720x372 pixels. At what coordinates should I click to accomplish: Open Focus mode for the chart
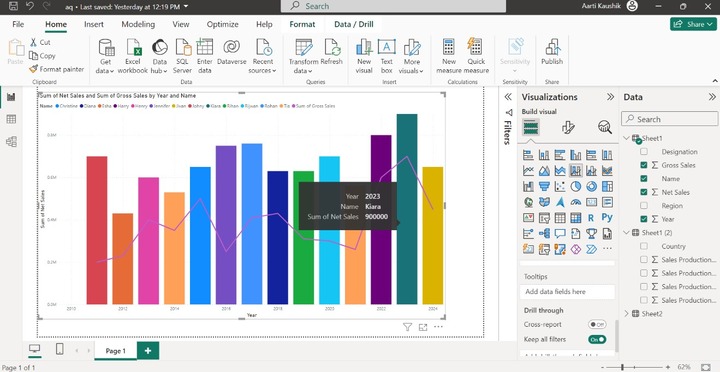coord(423,327)
